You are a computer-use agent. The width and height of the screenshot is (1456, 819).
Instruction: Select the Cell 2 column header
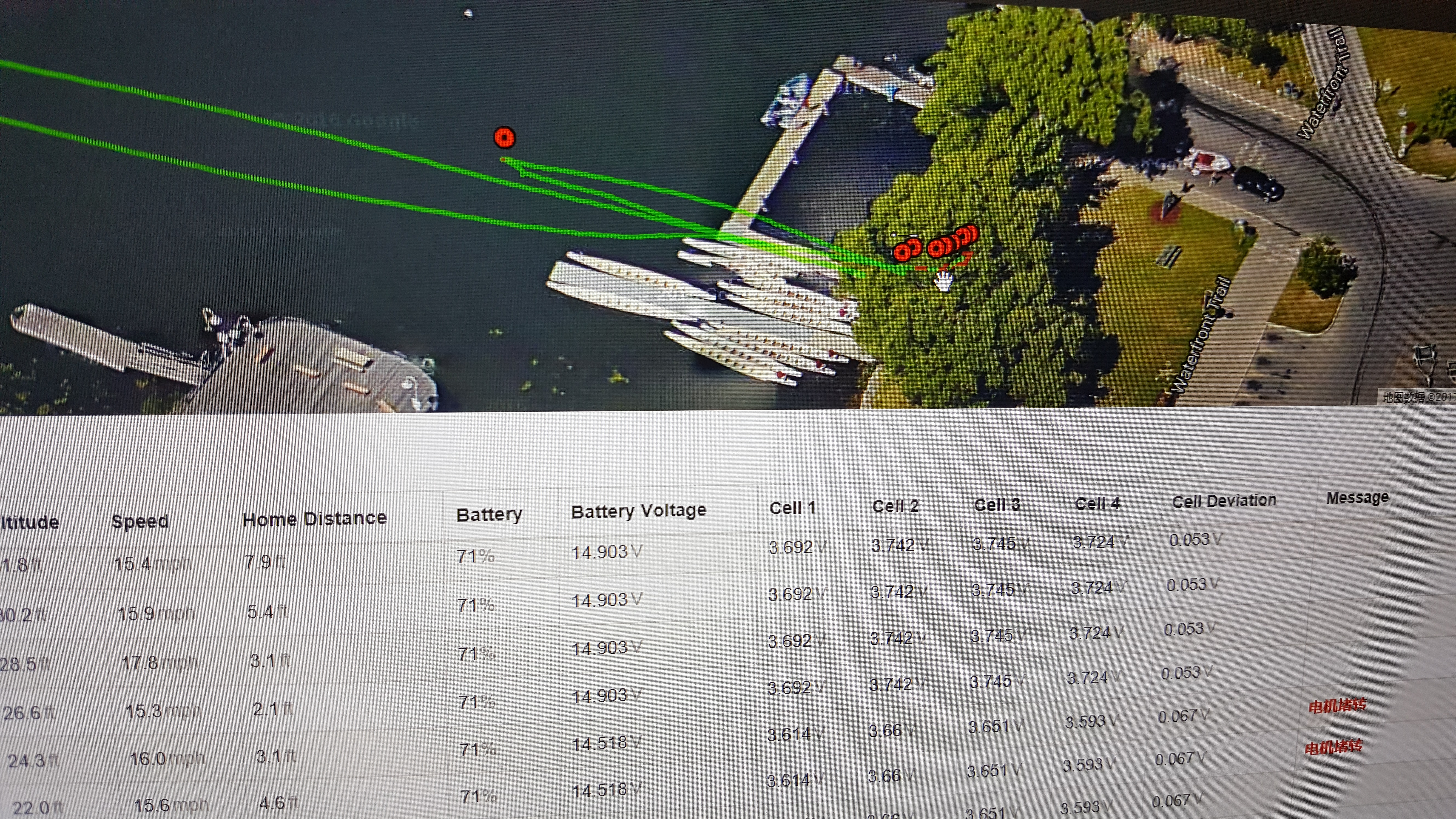[x=895, y=506]
